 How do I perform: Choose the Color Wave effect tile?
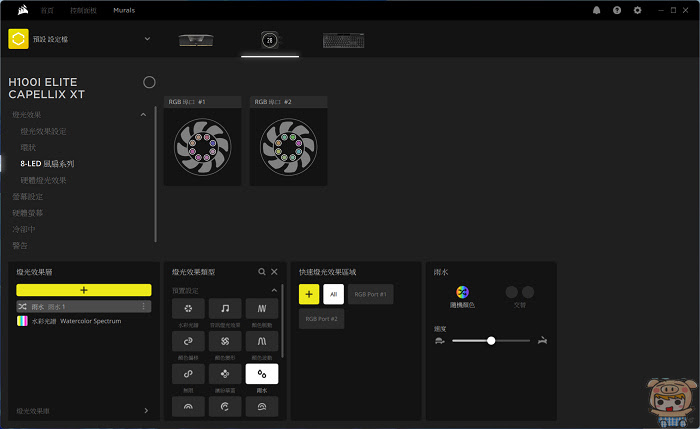tap(262, 341)
